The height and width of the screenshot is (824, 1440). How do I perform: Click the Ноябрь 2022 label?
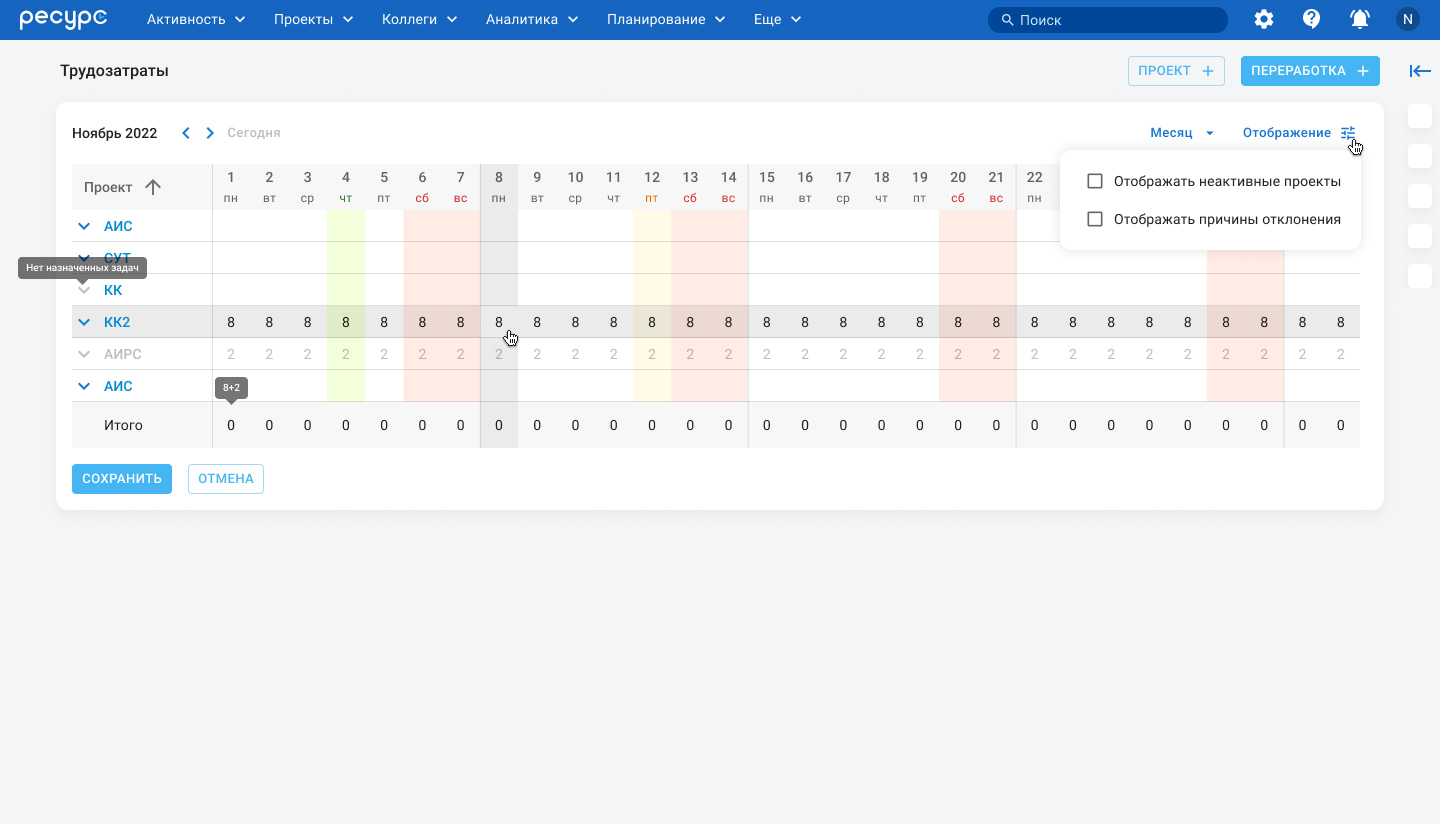click(115, 133)
